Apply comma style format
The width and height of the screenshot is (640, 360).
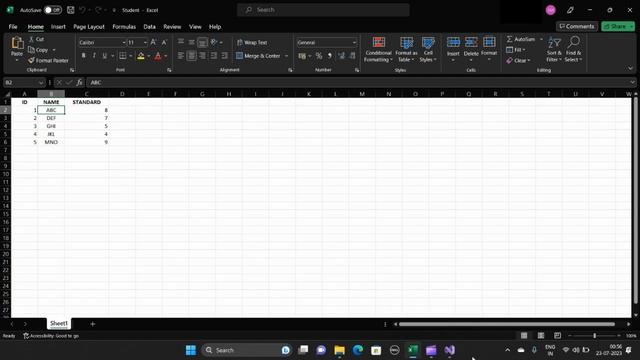pyautogui.click(x=330, y=56)
